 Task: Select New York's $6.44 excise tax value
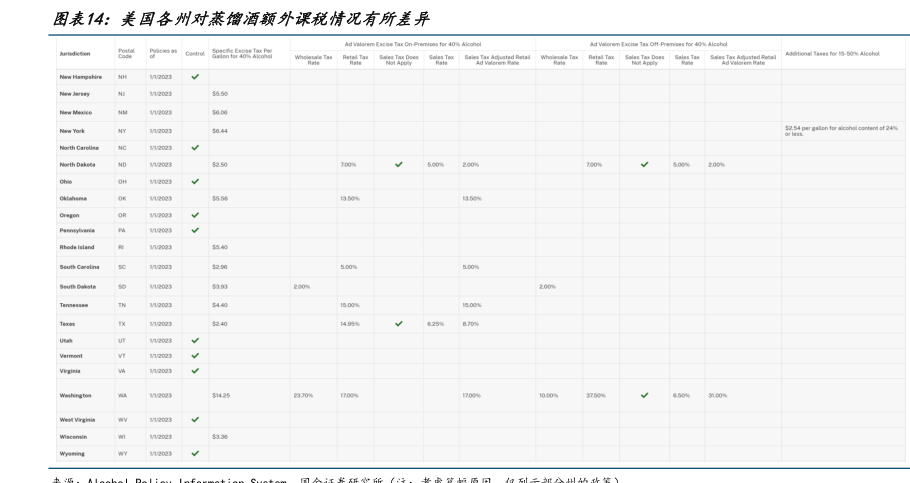pos(219,131)
